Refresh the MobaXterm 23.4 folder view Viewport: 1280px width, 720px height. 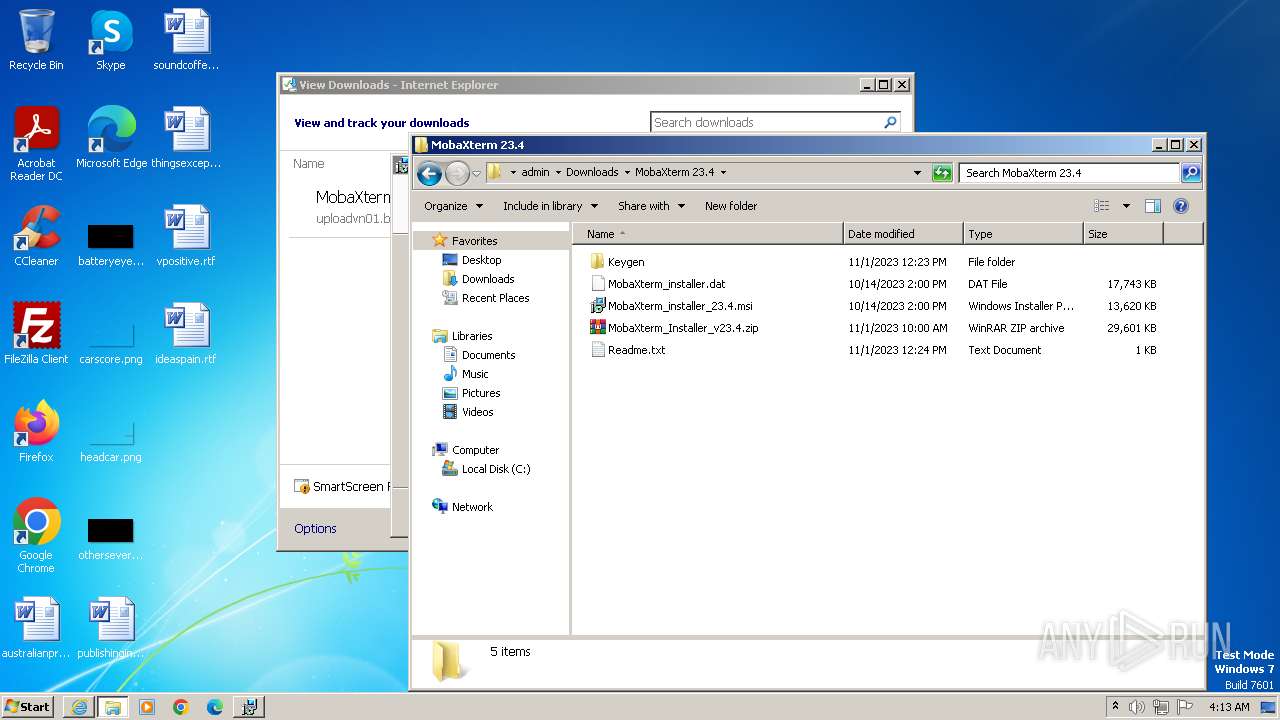tap(941, 172)
